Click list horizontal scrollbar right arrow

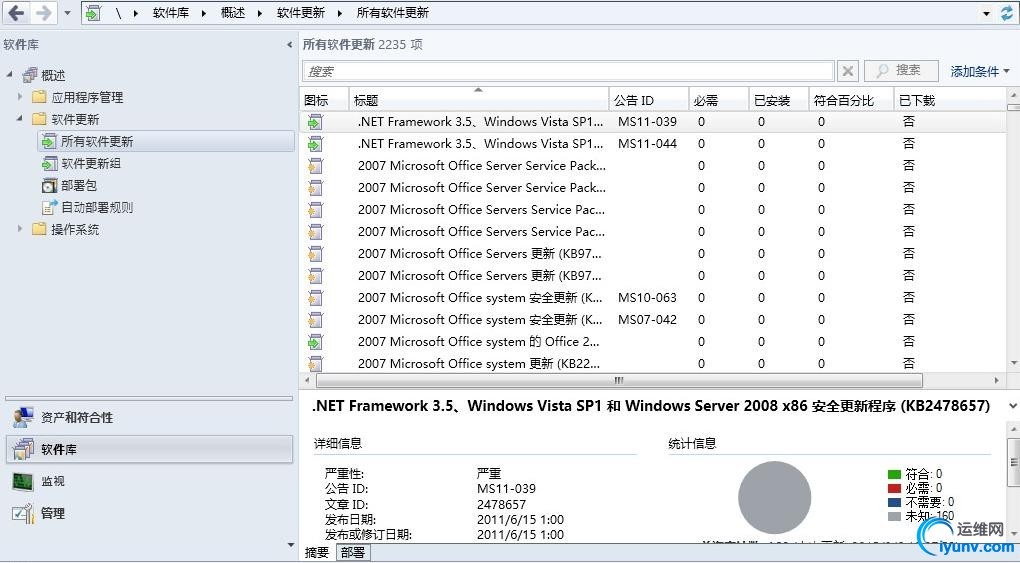pyautogui.click(x=997, y=380)
